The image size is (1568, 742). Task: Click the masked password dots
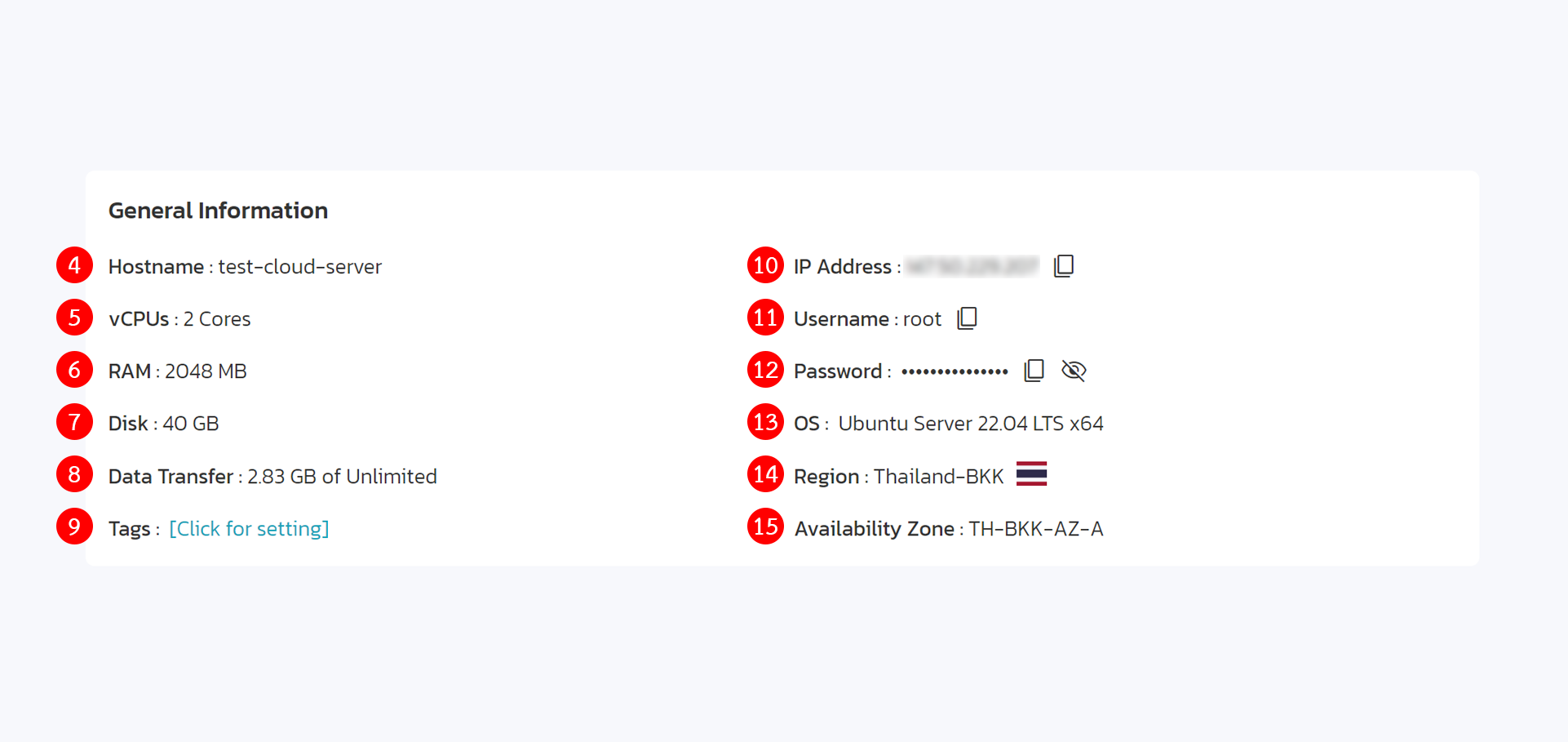point(955,371)
